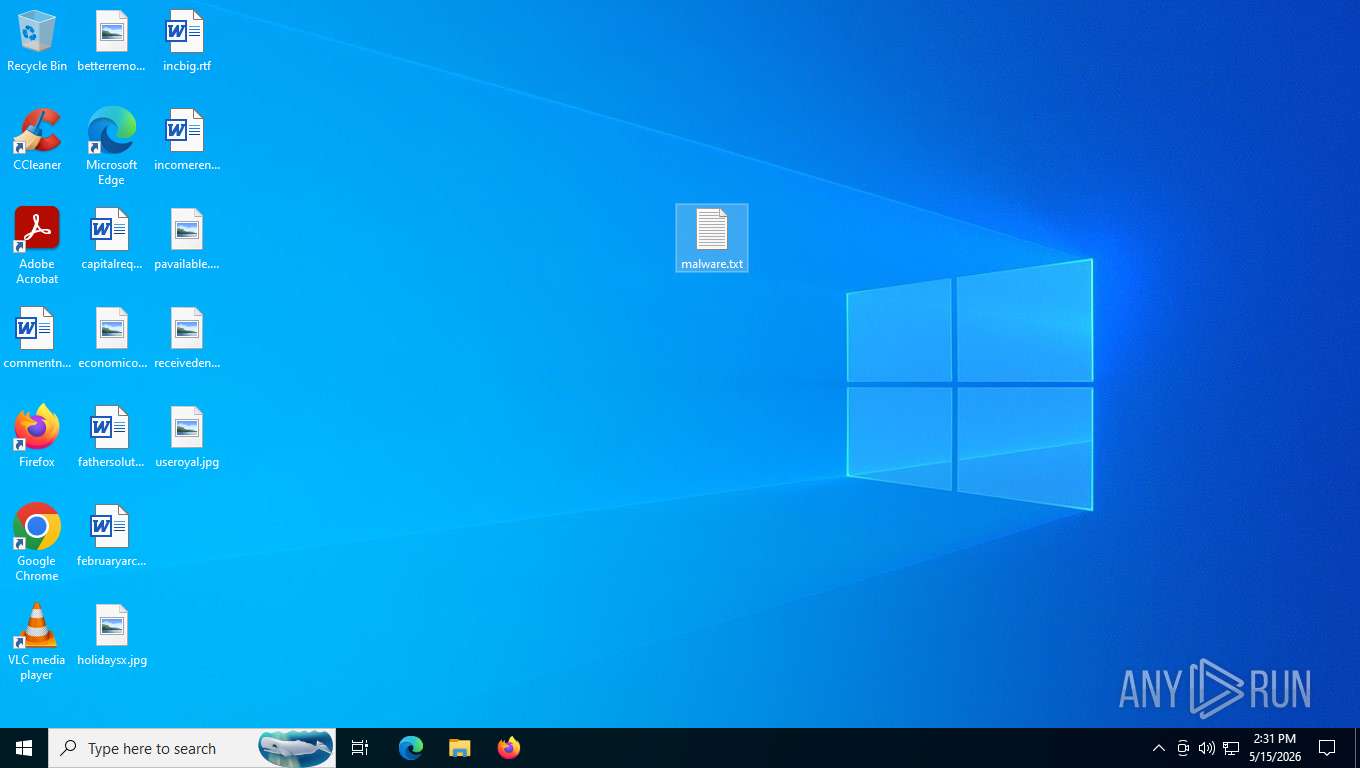Select the holidaysx.jpg image file
The height and width of the screenshot is (768, 1360).
111,635
